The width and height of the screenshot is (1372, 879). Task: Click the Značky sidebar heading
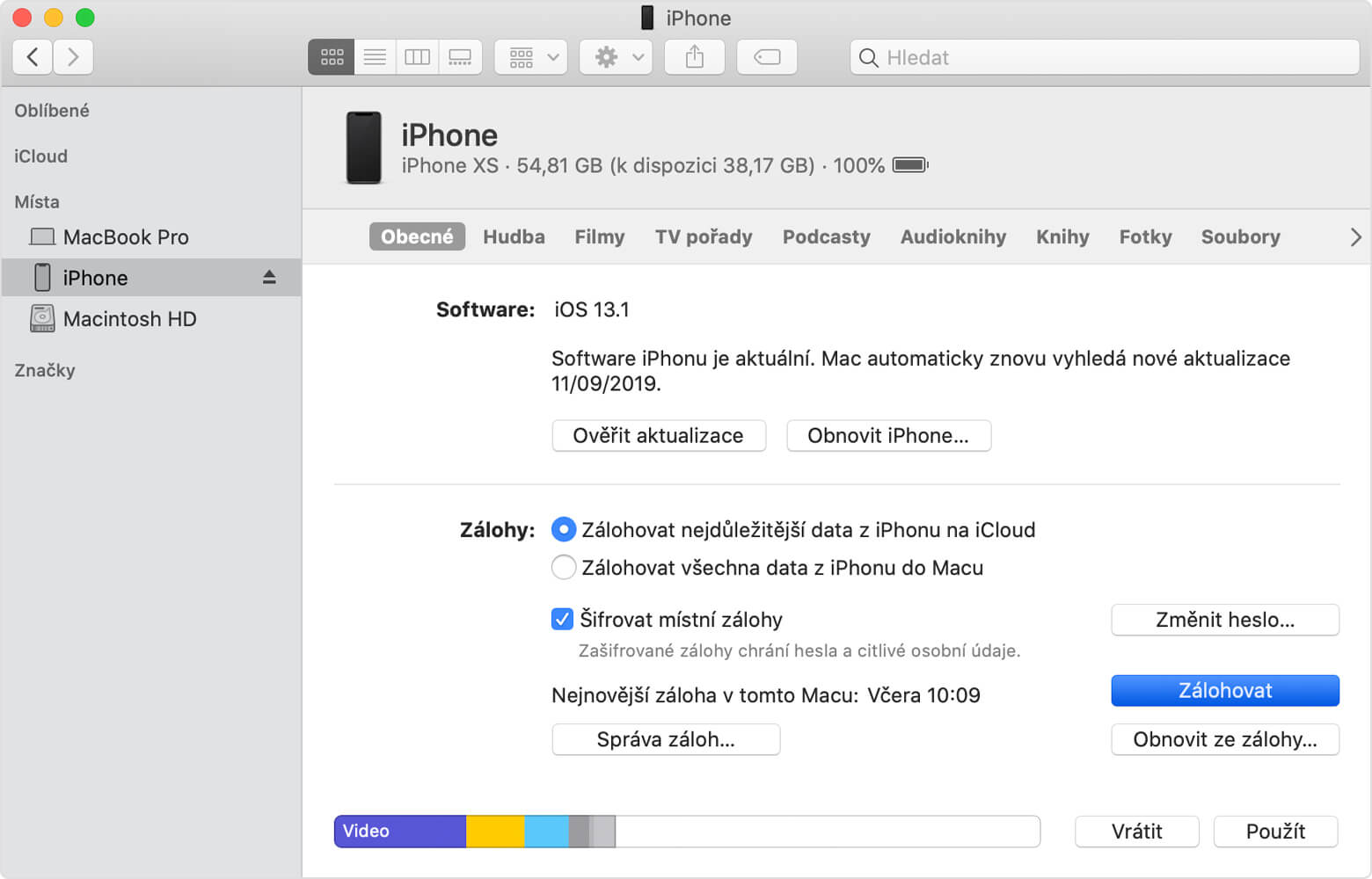45,370
